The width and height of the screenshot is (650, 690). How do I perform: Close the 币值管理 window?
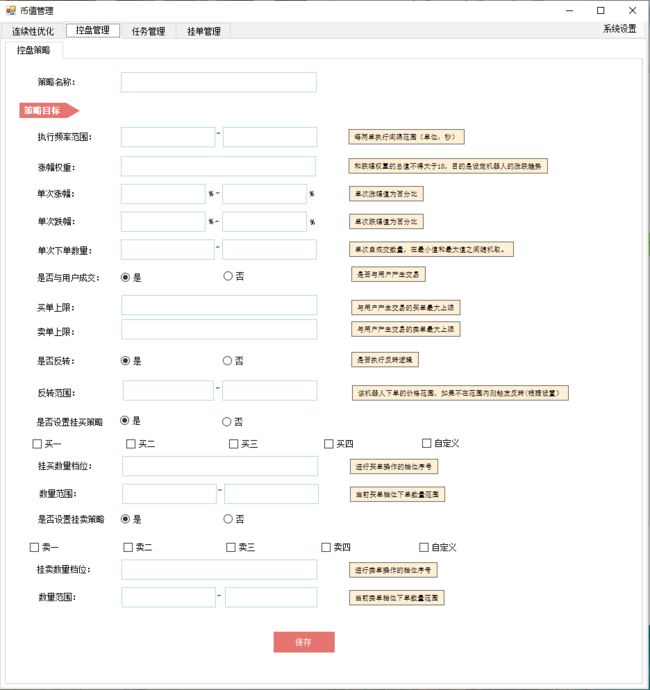coord(632,11)
